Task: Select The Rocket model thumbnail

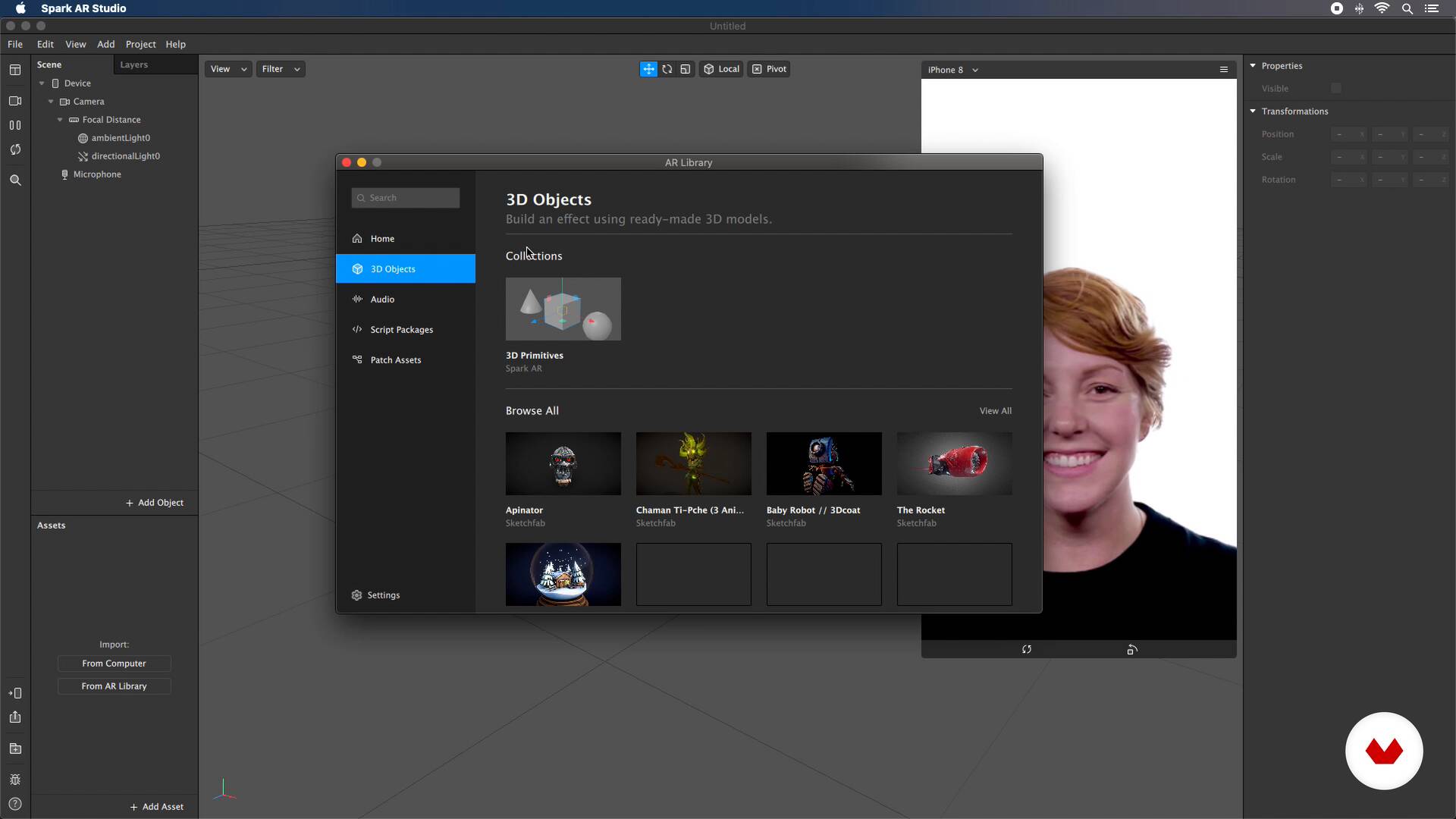Action: [955, 463]
